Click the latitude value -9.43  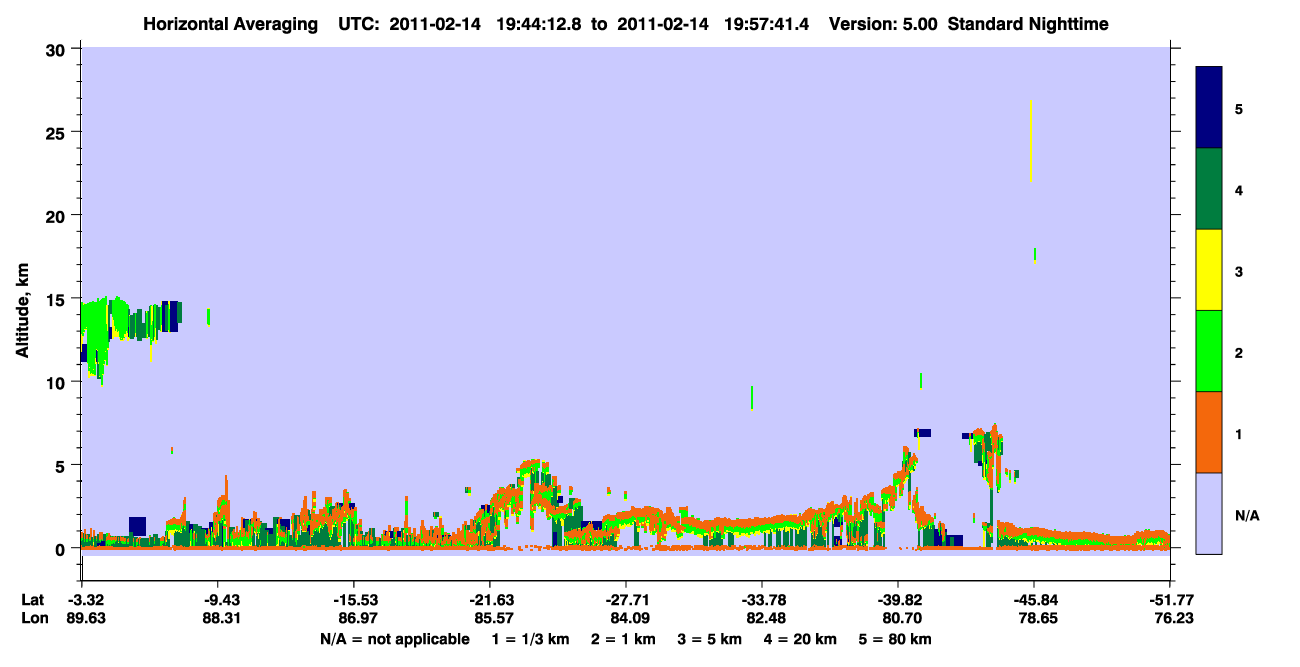221,600
